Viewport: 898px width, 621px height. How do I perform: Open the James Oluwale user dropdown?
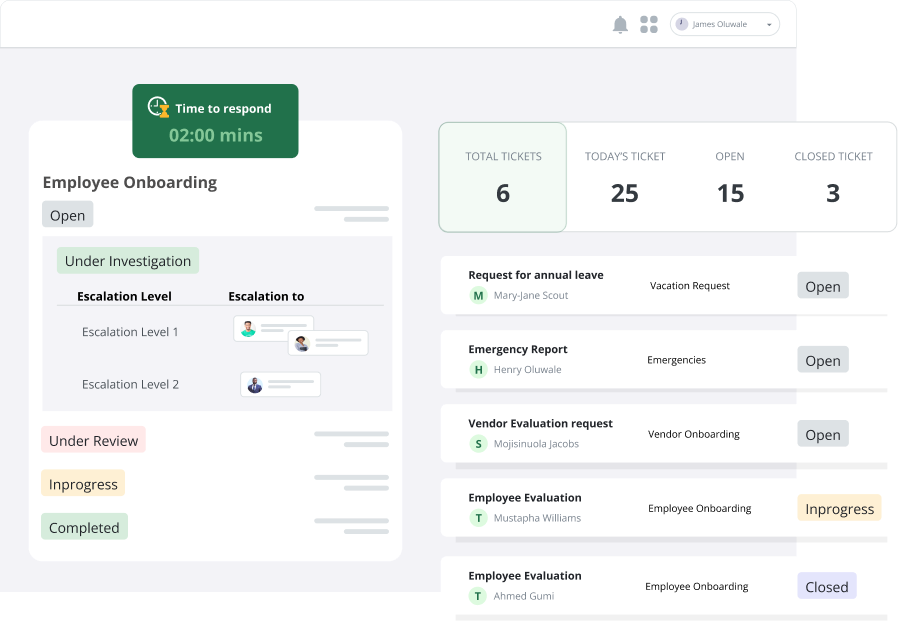[x=724, y=25]
